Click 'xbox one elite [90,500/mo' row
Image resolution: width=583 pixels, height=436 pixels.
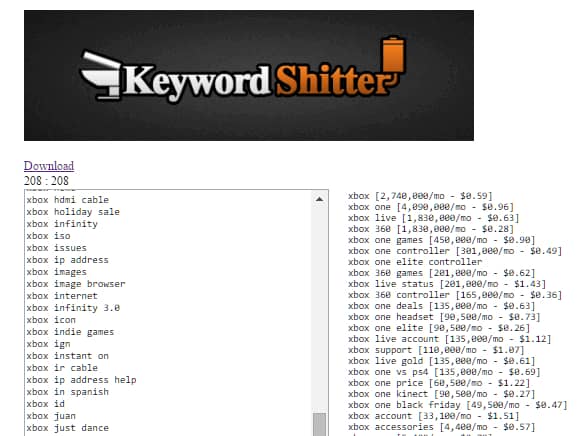tap(439, 328)
